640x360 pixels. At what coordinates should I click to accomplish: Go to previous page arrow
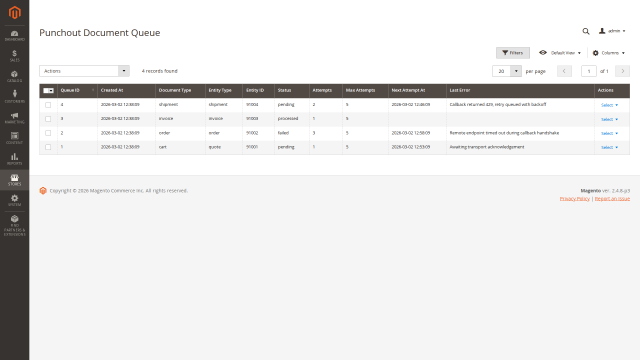564,71
